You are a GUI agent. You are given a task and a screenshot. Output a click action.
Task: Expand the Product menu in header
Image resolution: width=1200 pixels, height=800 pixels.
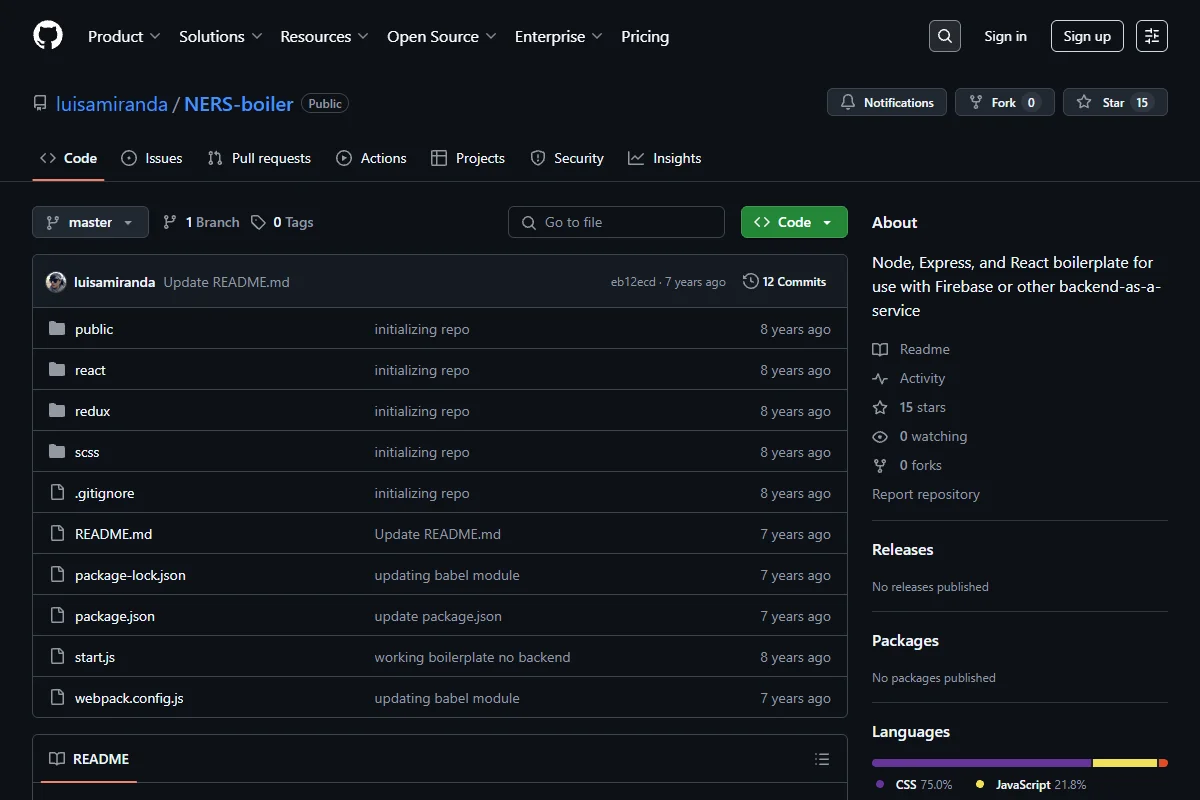point(124,36)
